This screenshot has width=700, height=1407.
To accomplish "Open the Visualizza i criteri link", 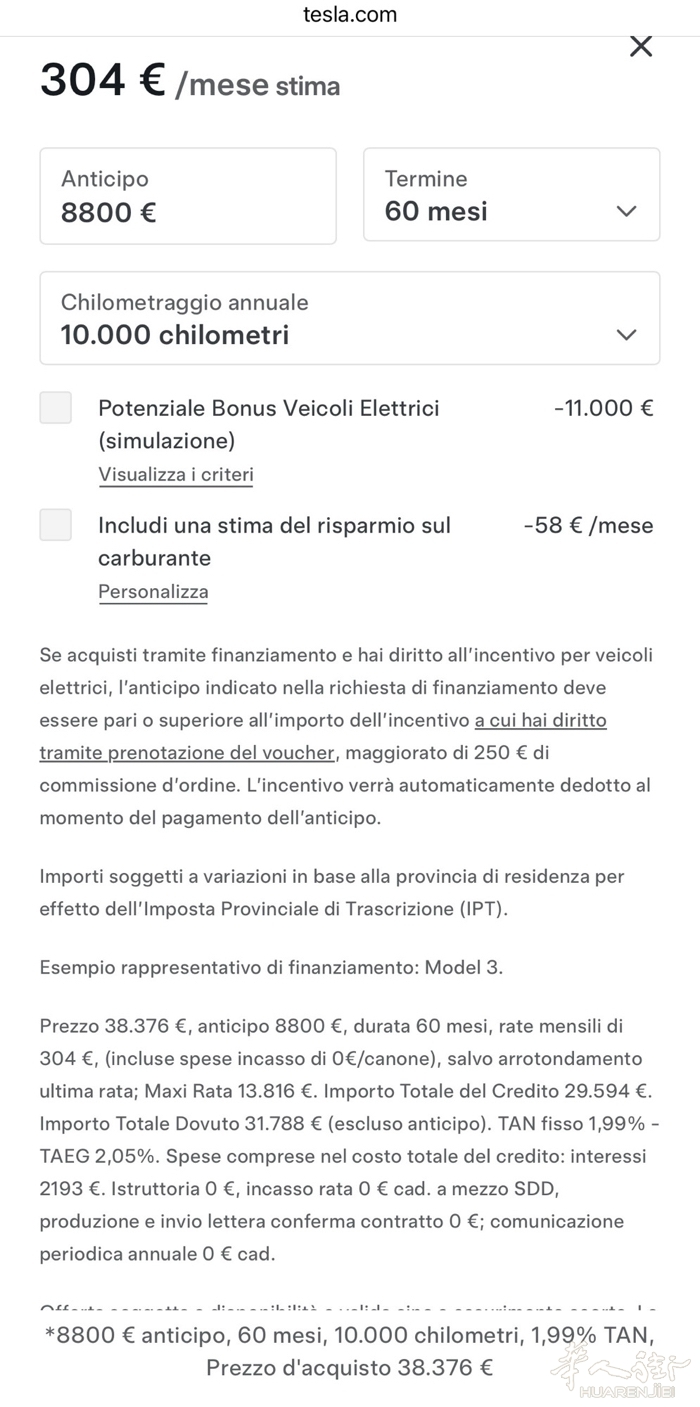I will [x=176, y=475].
